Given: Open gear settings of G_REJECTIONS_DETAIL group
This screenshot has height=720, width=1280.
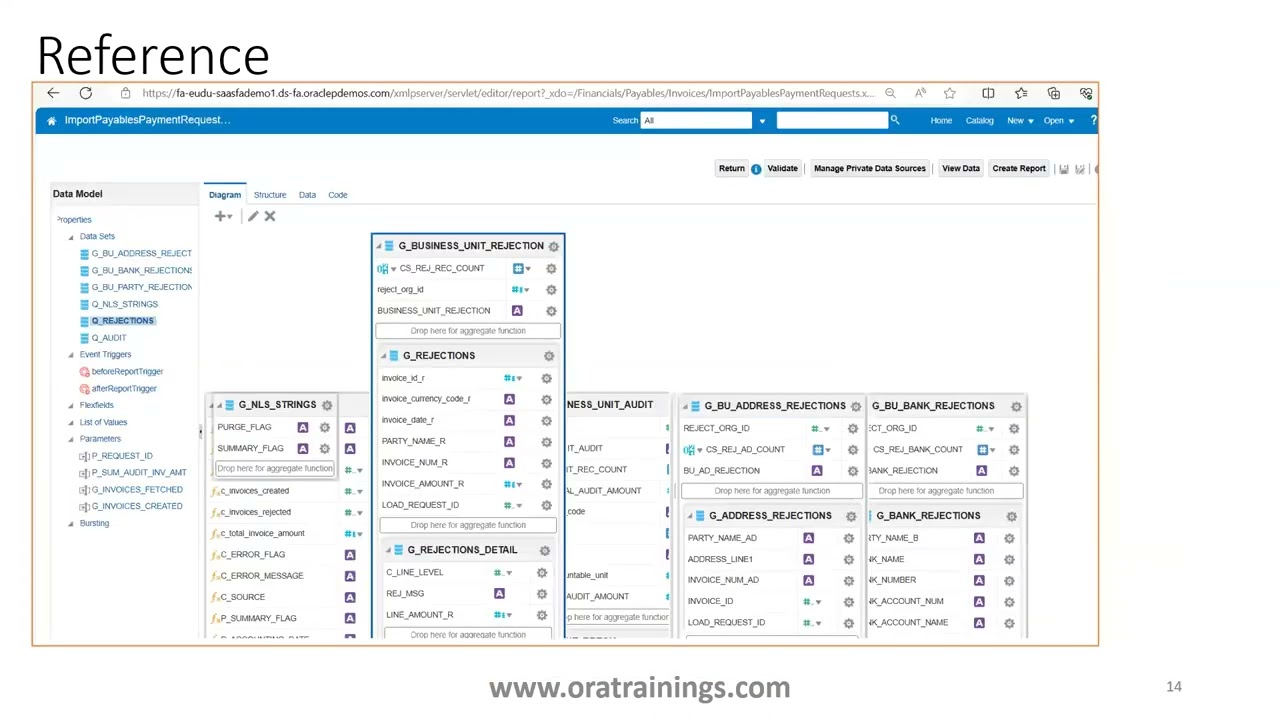Looking at the screenshot, I should [x=545, y=550].
